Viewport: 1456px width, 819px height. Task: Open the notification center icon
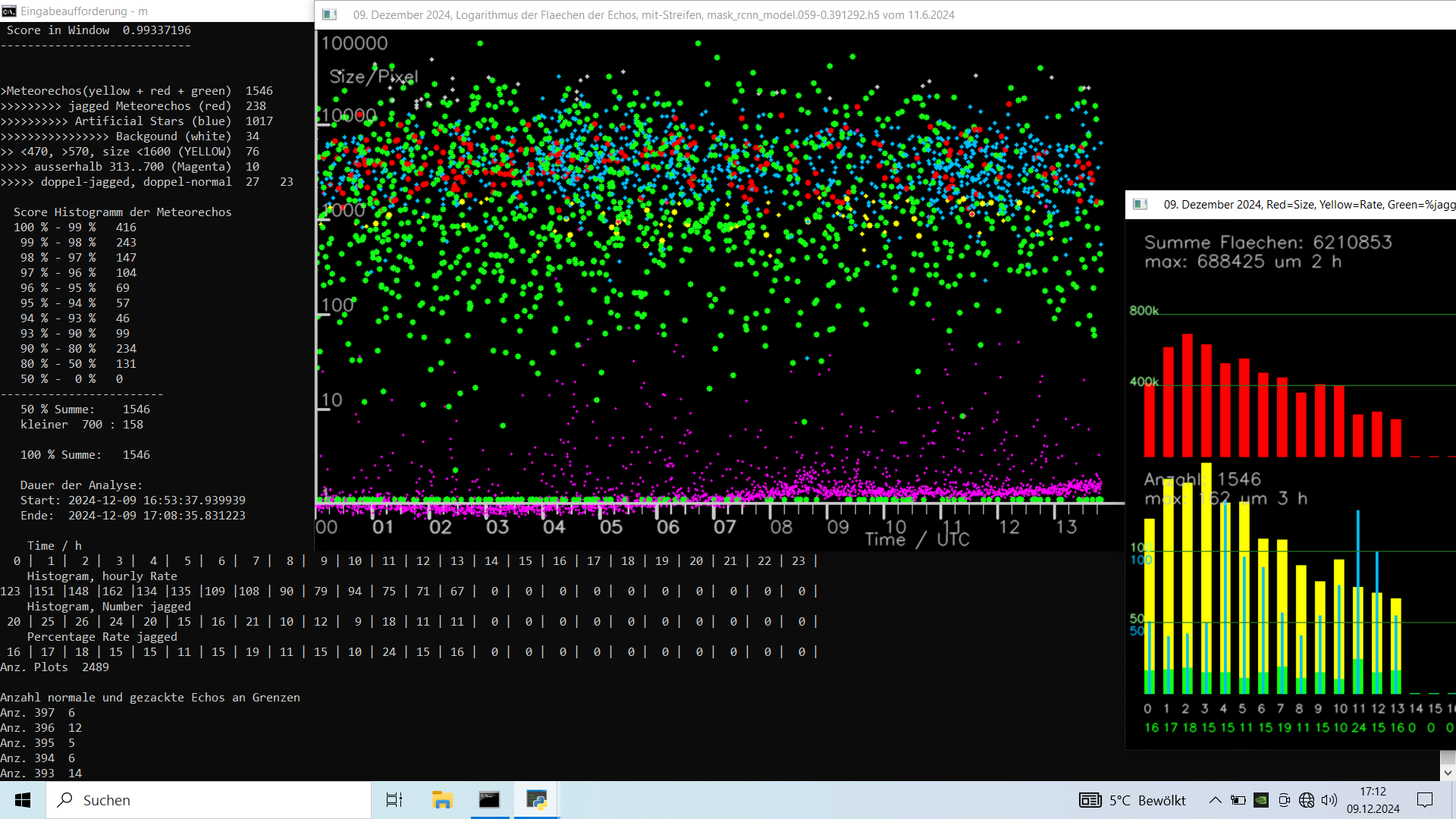pos(1425,800)
